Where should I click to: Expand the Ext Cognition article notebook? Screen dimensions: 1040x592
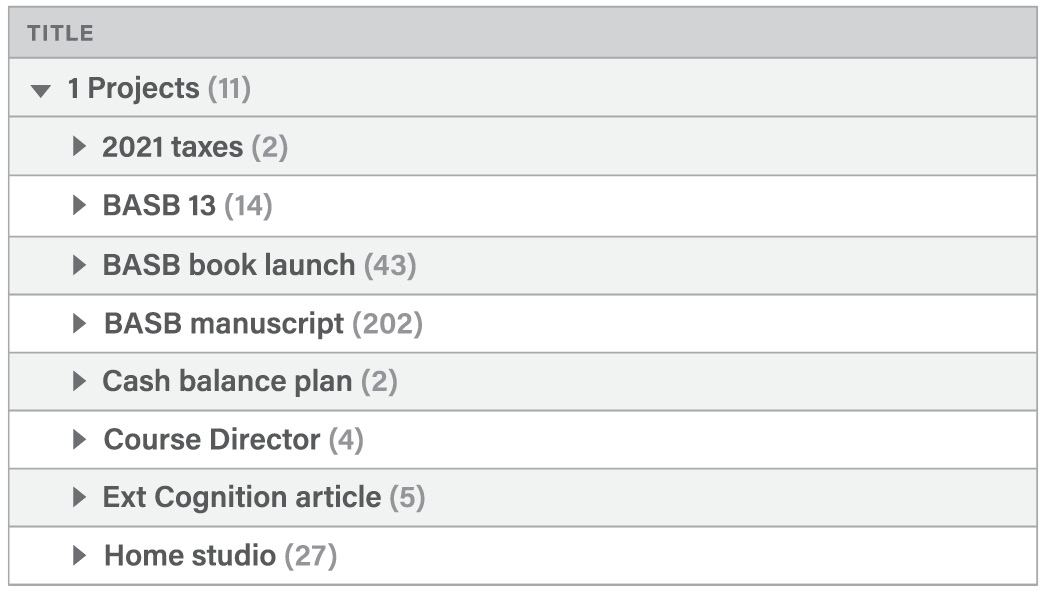click(x=80, y=497)
